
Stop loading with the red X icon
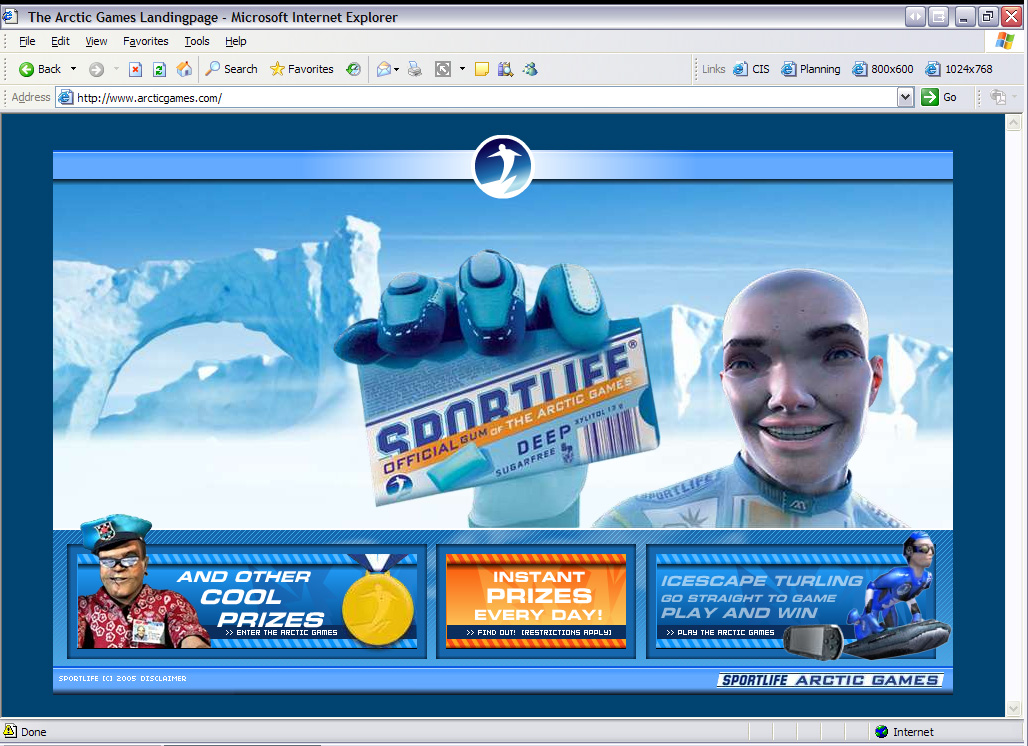coord(135,69)
